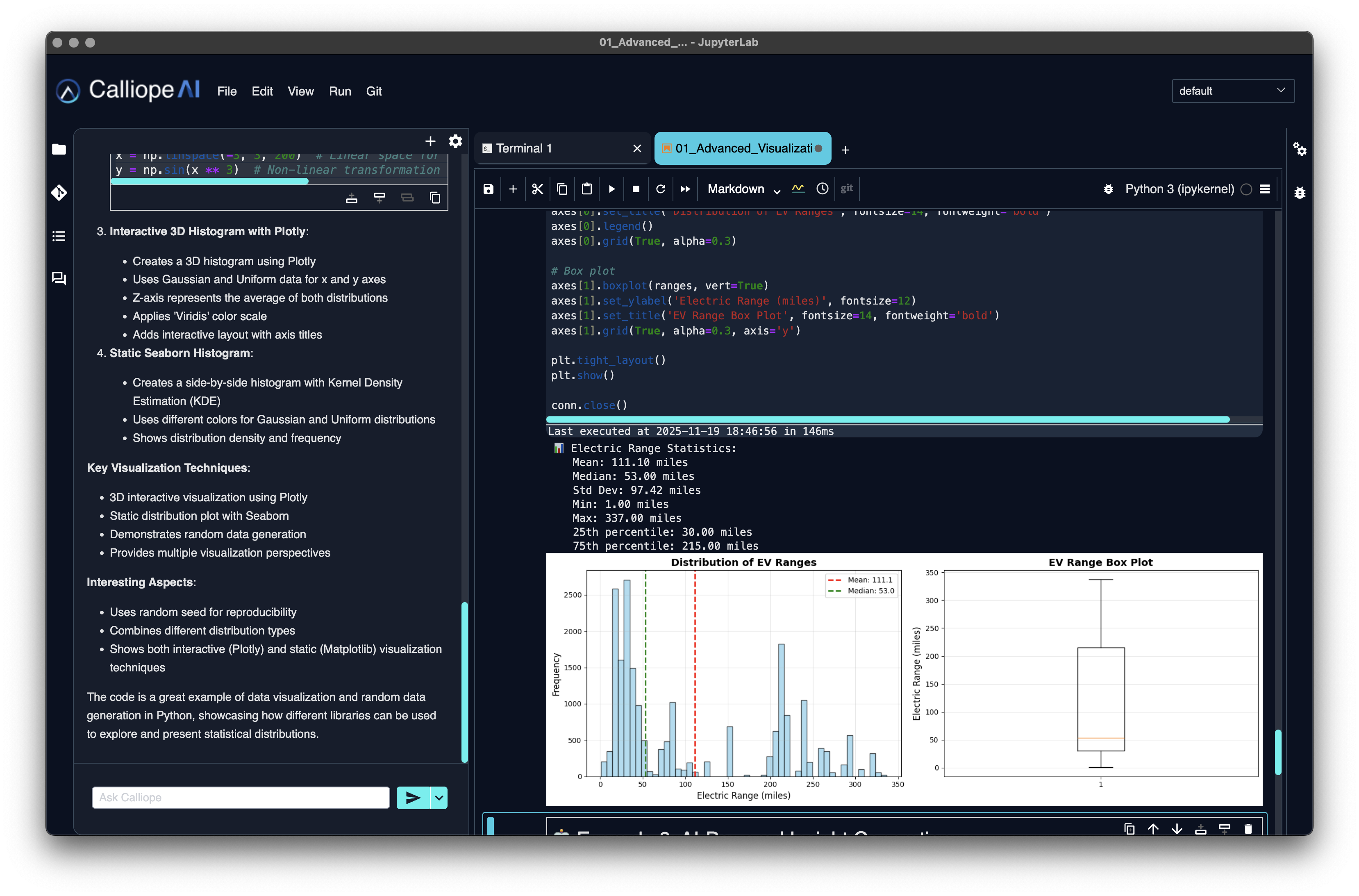Open the Markdown cell type dropdown
This screenshot has height=896, width=1359.
[x=743, y=189]
